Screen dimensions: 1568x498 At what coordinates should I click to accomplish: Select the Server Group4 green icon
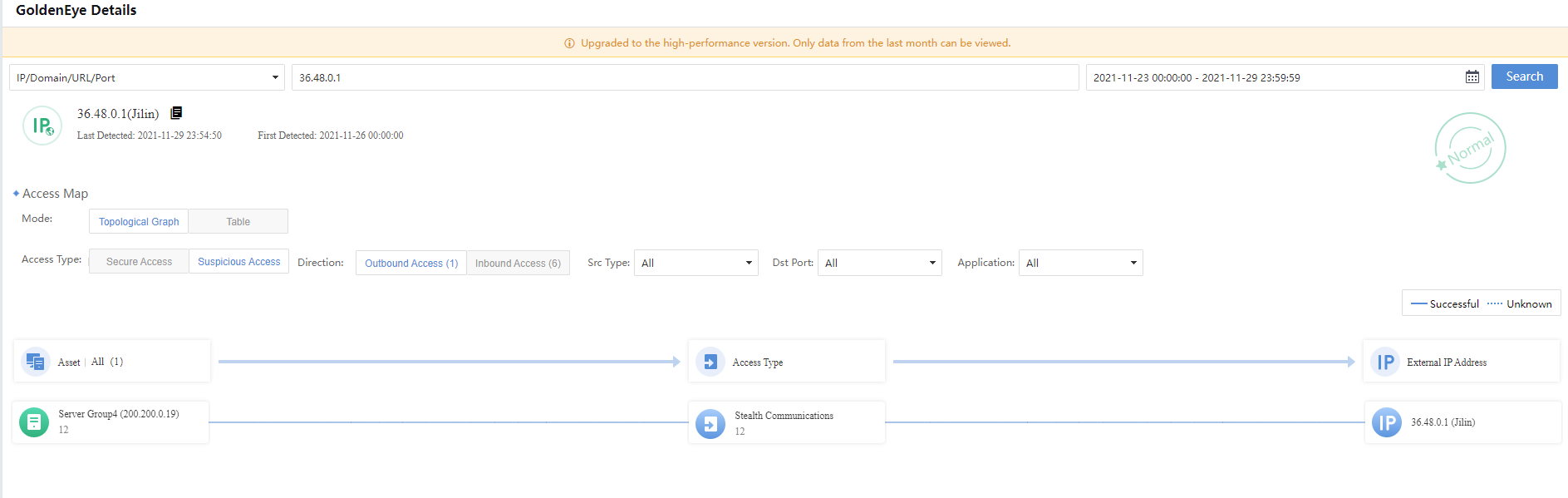[x=34, y=422]
